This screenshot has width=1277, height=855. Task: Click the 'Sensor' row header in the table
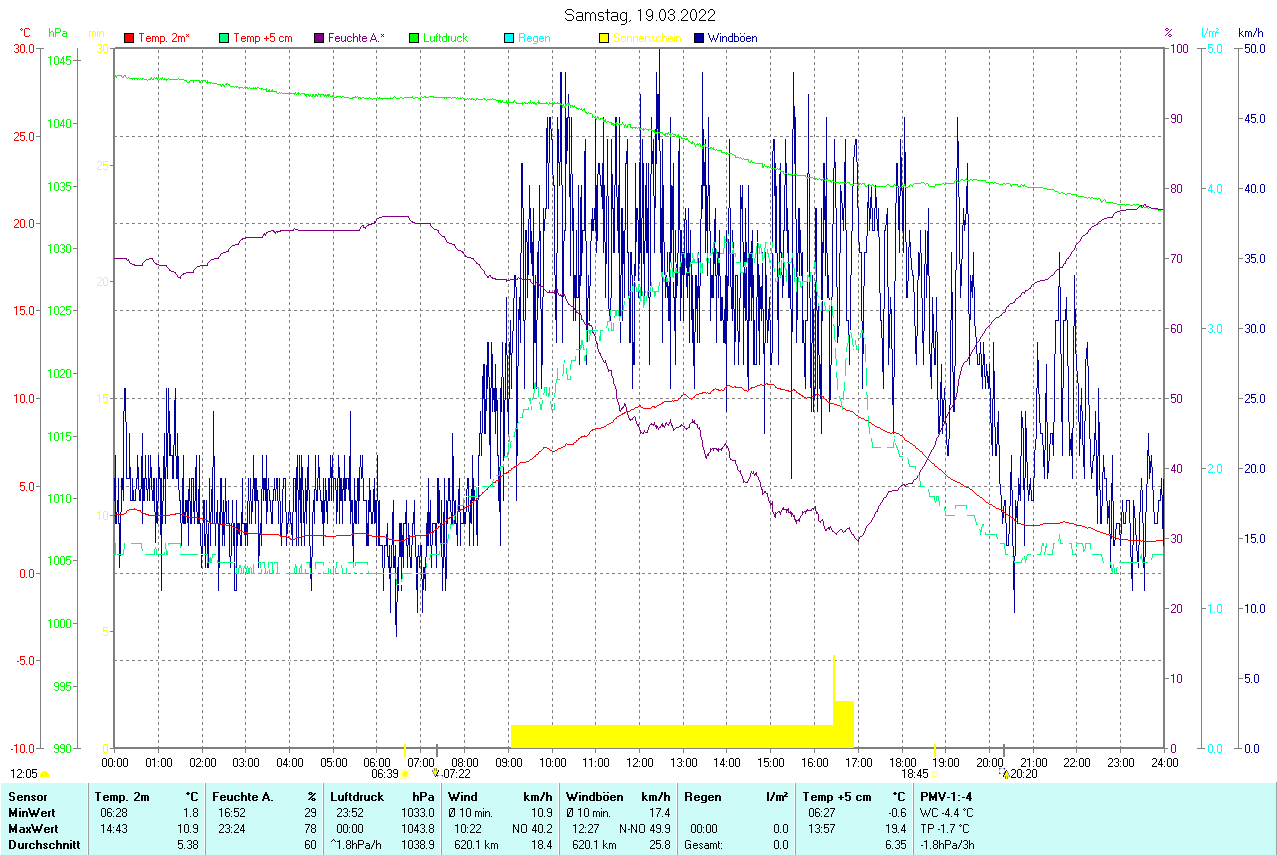click(28, 797)
